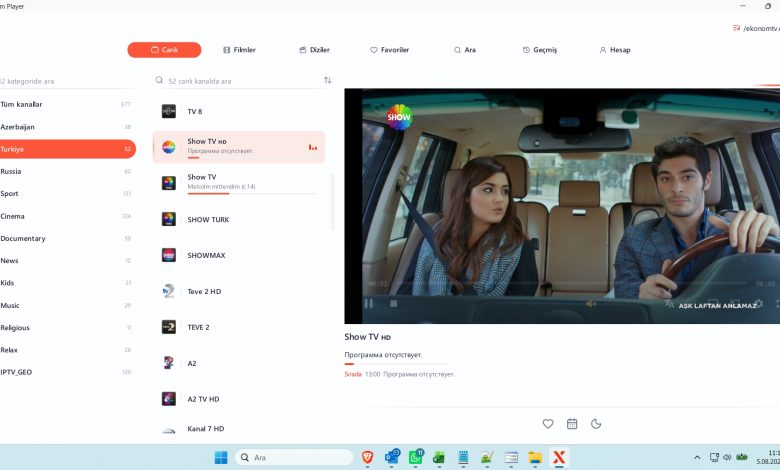The height and width of the screenshot is (470, 780).
Task: Open player subtitle language icon
Action: [x=669, y=304]
